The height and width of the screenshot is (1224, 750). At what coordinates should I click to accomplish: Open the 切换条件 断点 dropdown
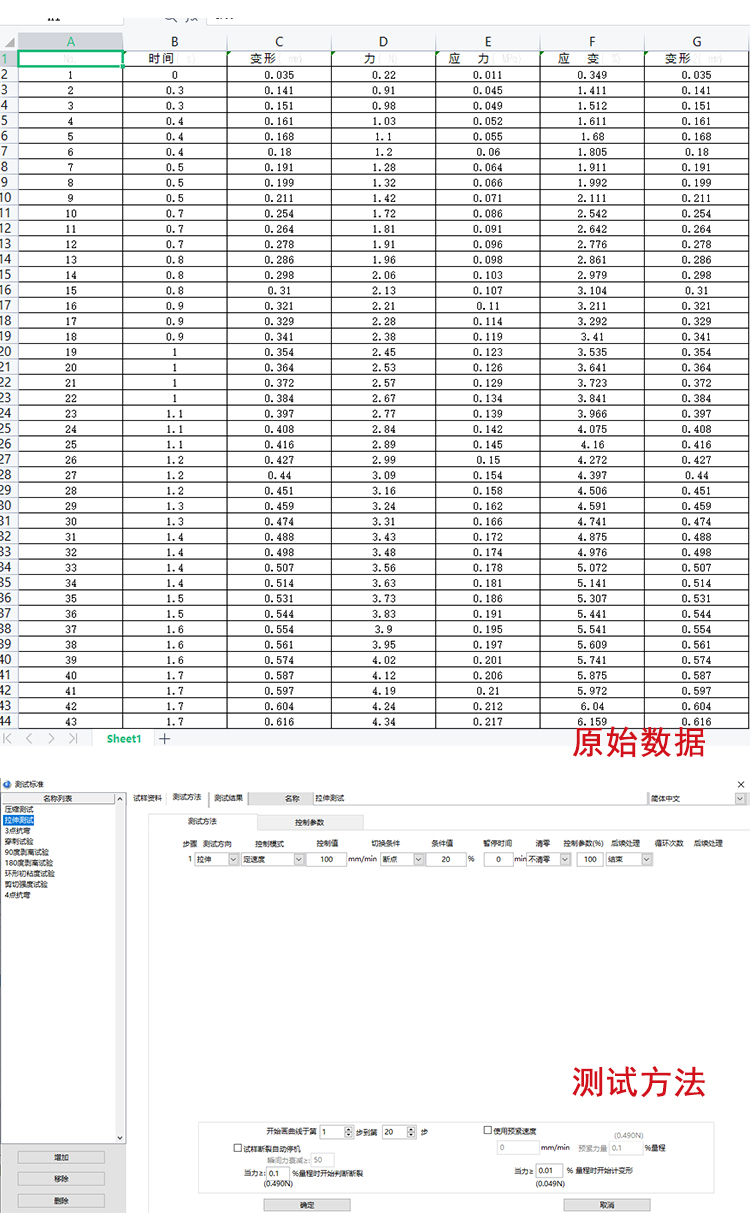tap(417, 859)
